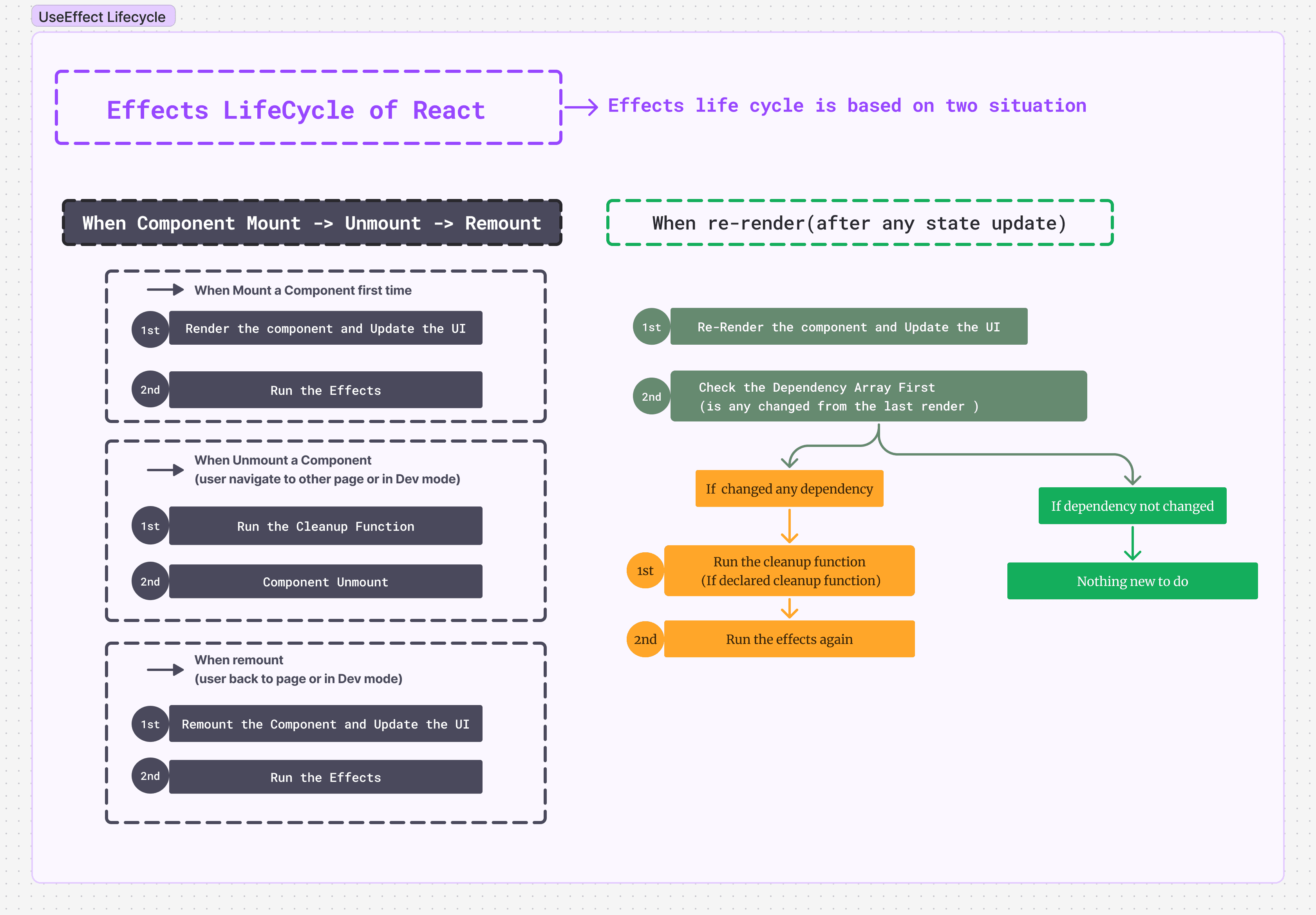This screenshot has width=1316, height=915.
Task: Select the 'Run the effects again' box
Action: (x=789, y=639)
